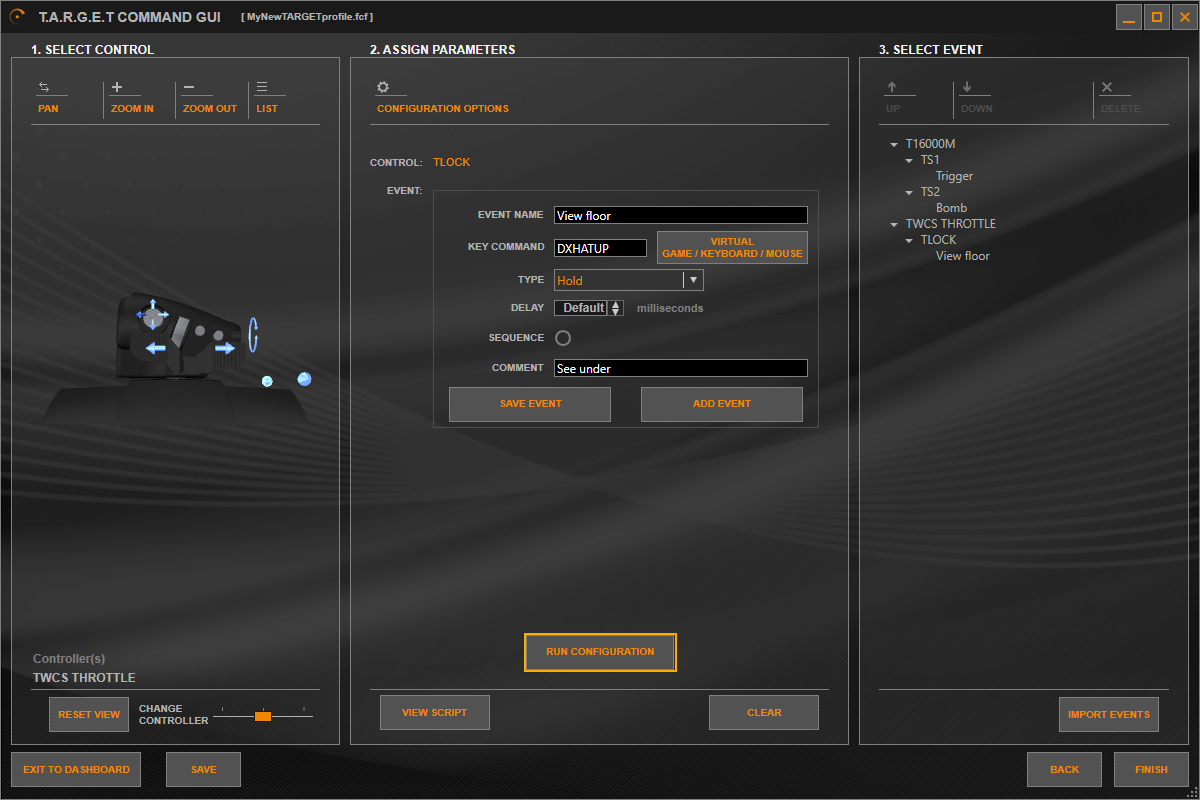The height and width of the screenshot is (800, 1200).
Task: Click the orange TLOCK control label
Action: tap(451, 162)
